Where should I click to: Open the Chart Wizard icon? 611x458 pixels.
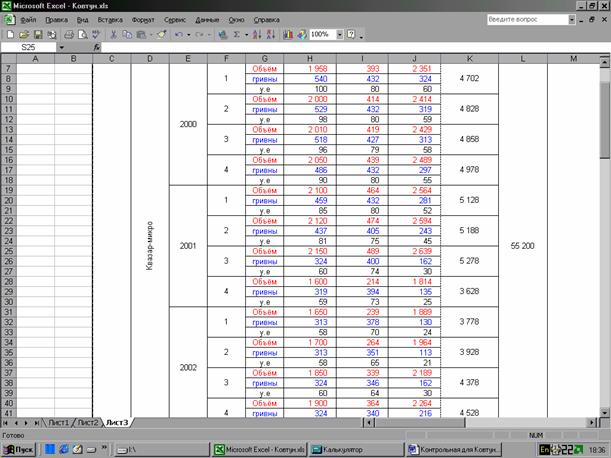(287, 34)
